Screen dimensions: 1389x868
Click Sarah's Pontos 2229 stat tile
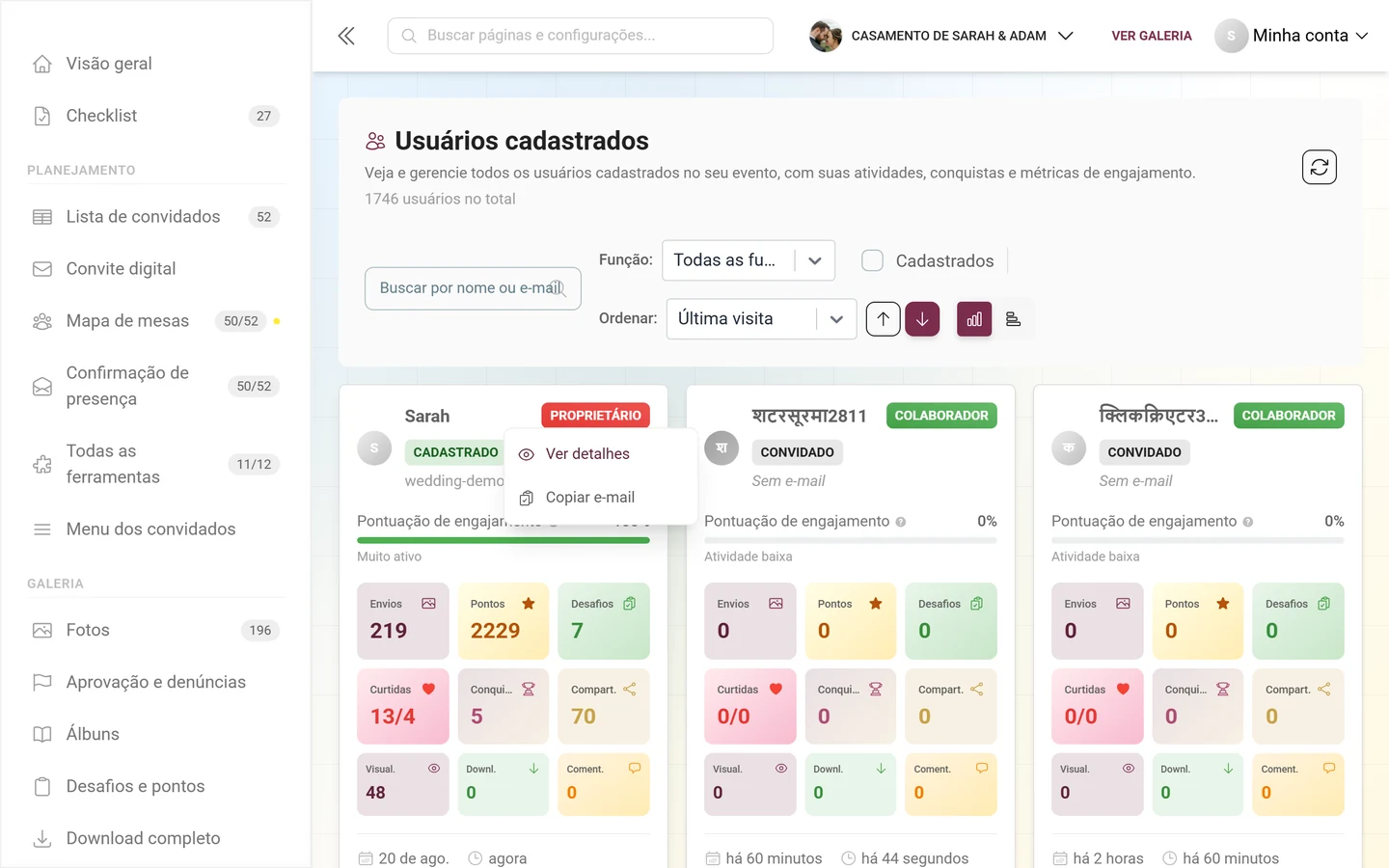tap(504, 621)
